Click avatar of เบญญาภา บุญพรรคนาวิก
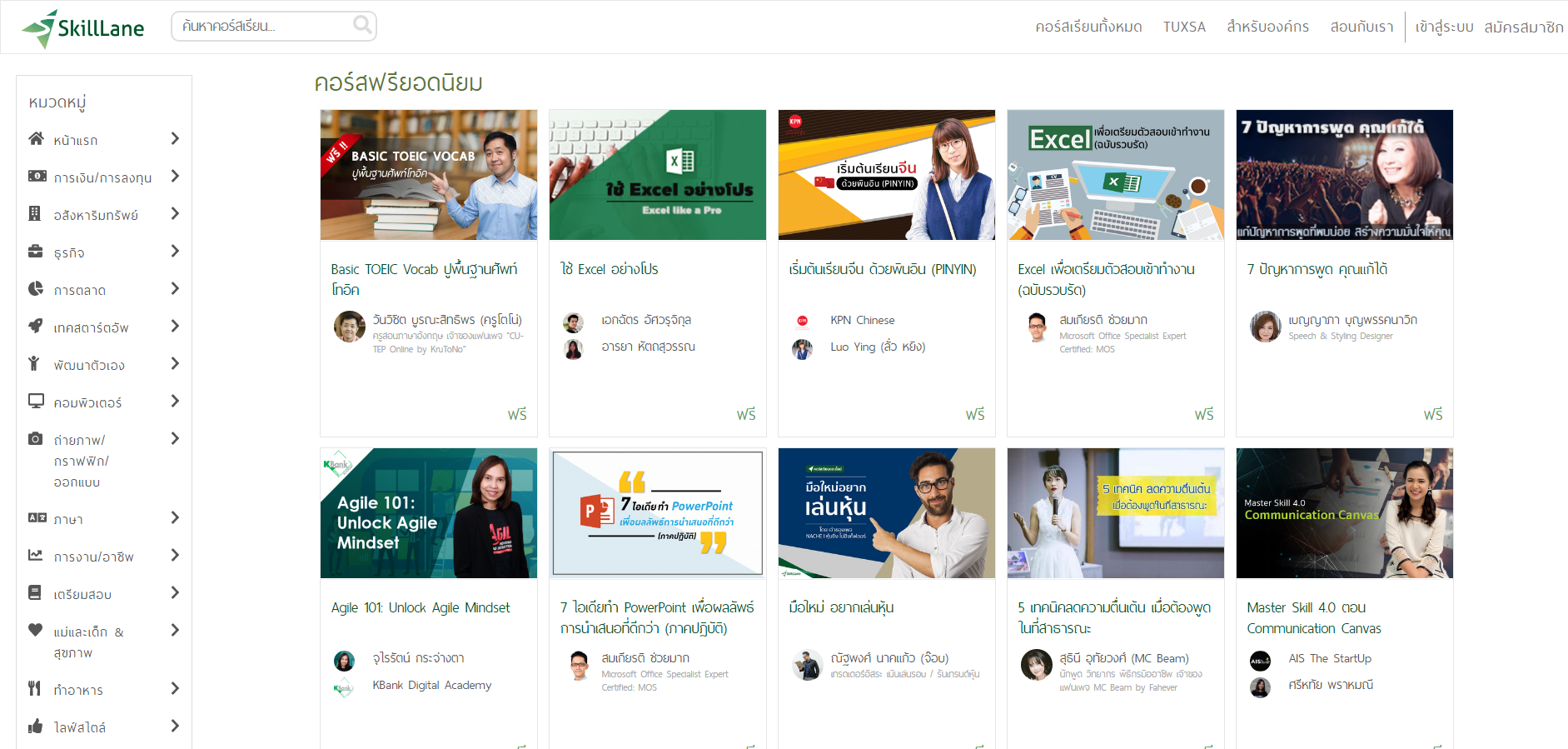 click(1266, 327)
